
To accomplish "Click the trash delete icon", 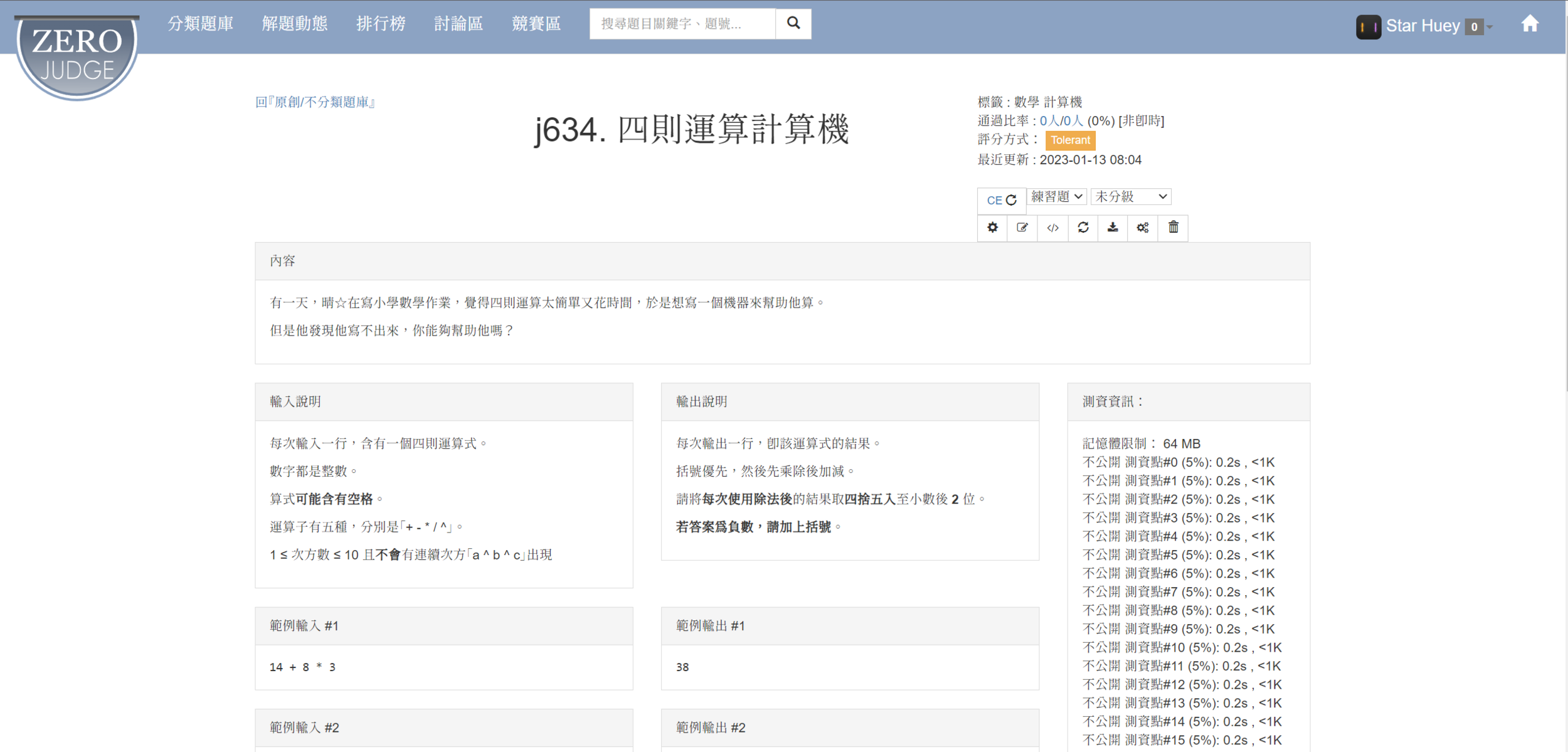I will tap(1173, 228).
